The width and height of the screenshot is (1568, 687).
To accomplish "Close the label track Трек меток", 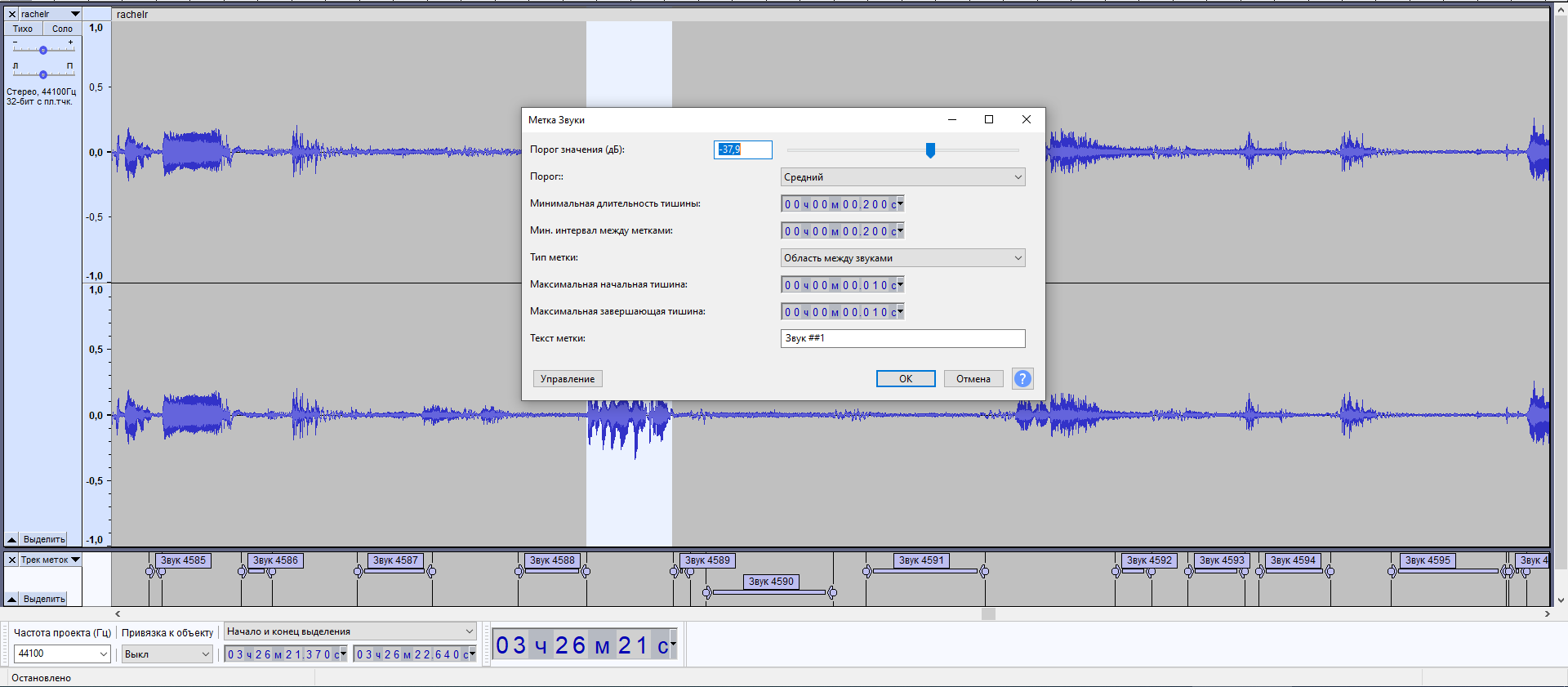I will point(12,560).
